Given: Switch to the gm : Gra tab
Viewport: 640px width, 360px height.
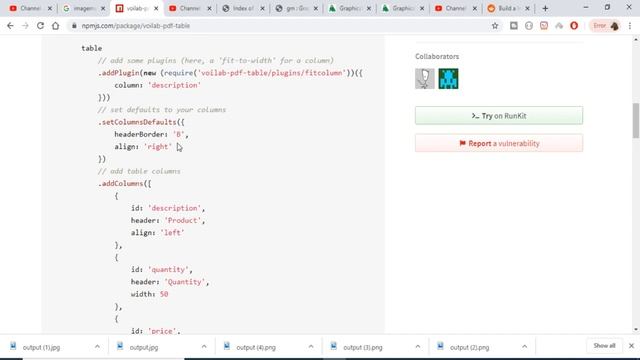Looking at the screenshot, I should tap(296, 8).
